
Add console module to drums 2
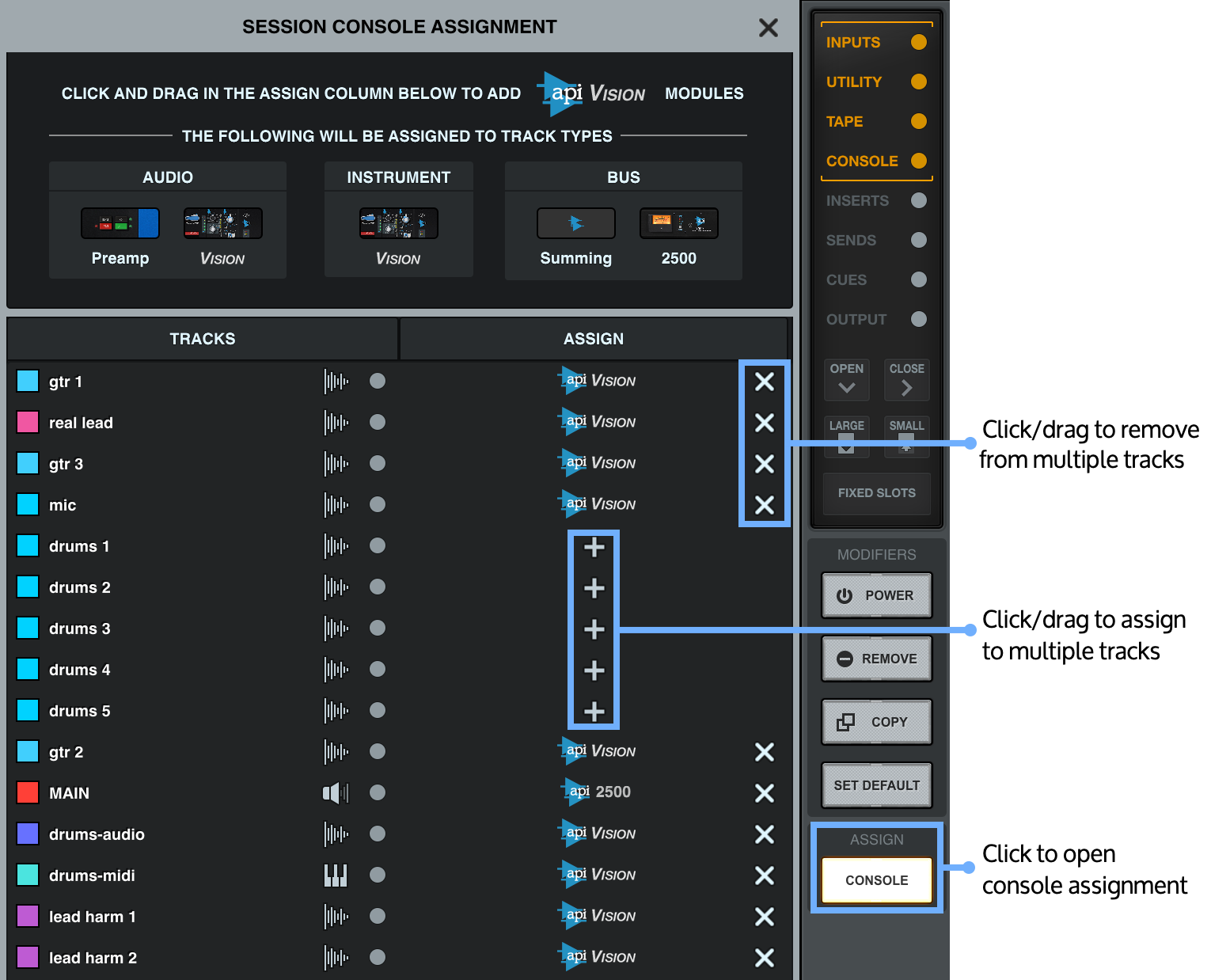point(594,588)
